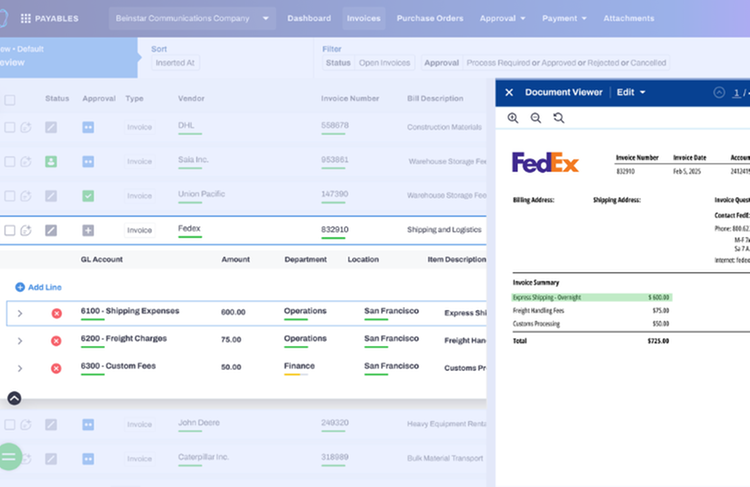Image resolution: width=750 pixels, height=487 pixels.
Task: Click the Fedex row status edit icon
Action: pyautogui.click(x=51, y=231)
